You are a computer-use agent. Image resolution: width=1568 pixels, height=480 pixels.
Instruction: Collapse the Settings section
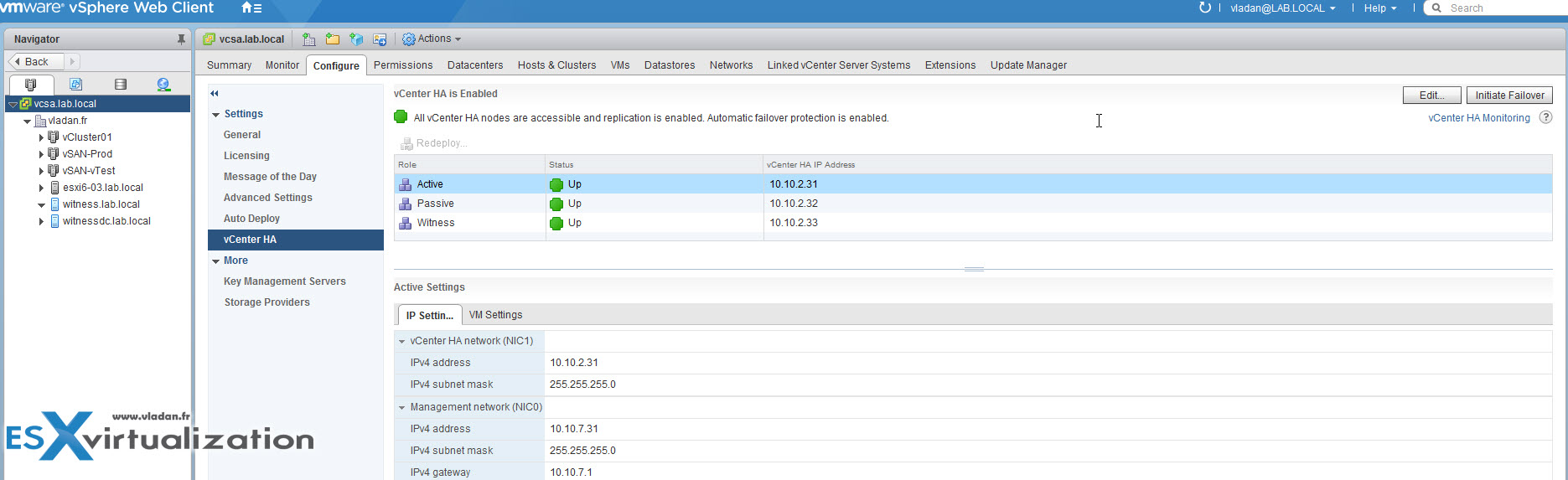tap(216, 114)
